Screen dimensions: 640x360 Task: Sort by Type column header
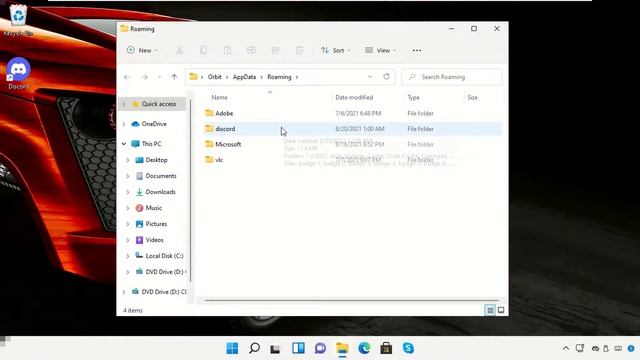click(x=413, y=98)
